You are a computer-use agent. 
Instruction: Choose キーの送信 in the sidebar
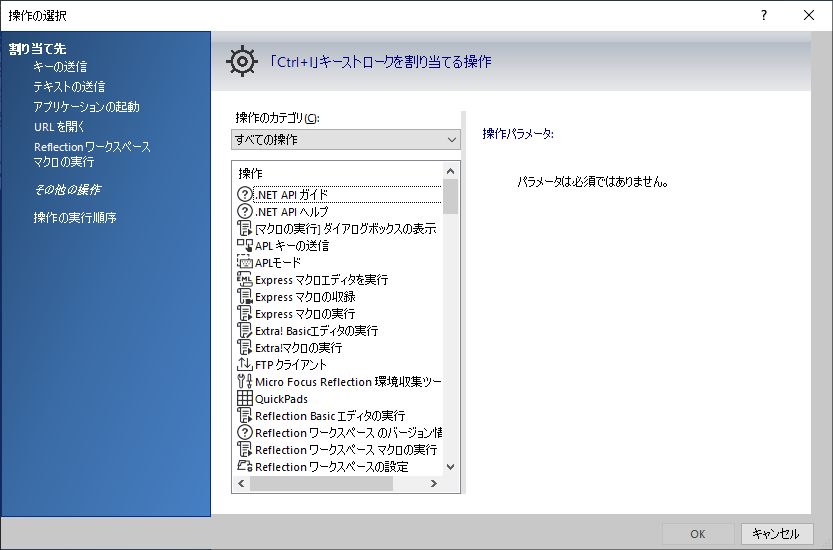tap(60, 67)
